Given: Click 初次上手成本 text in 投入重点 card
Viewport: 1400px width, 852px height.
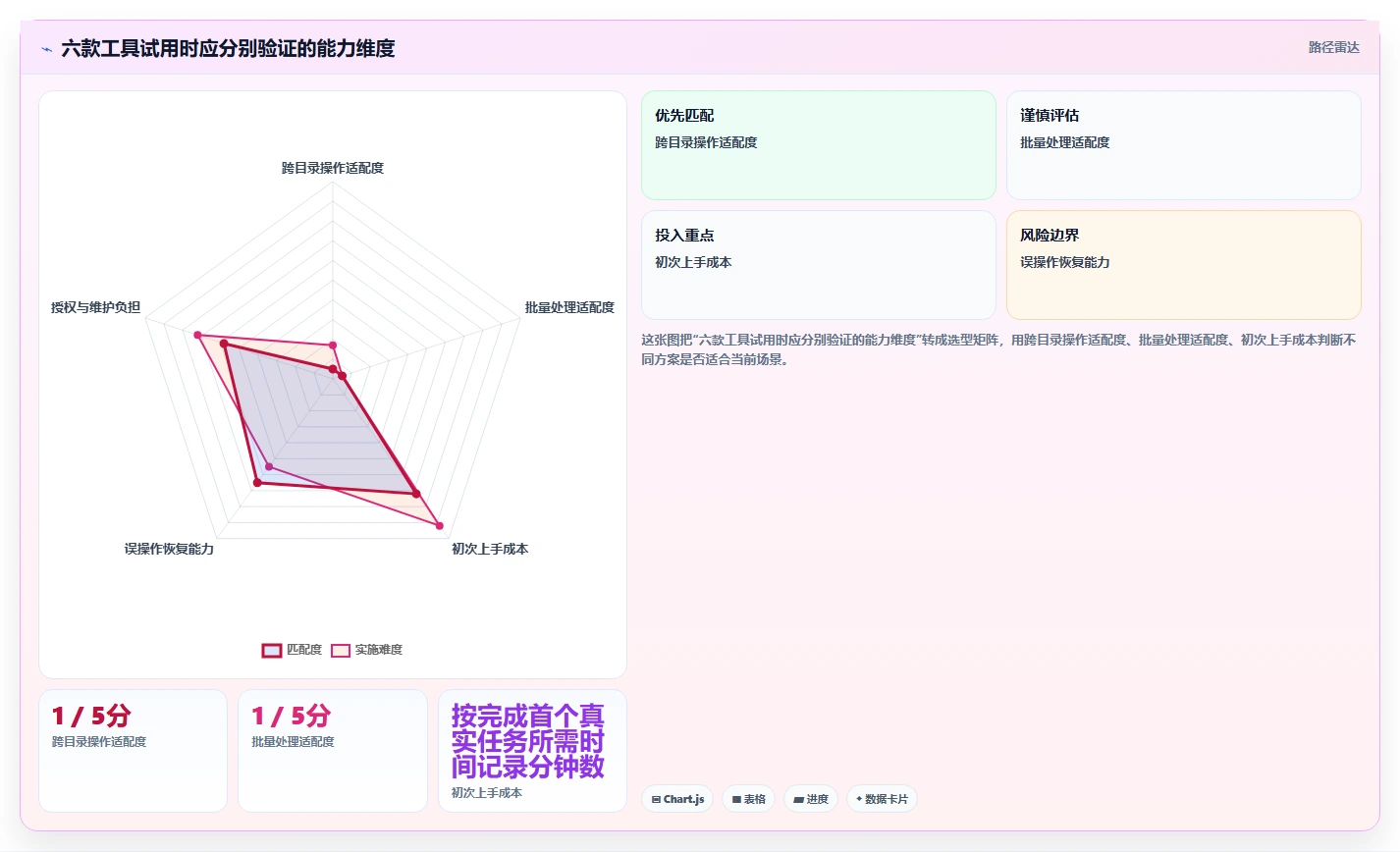Looking at the screenshot, I should click(x=693, y=262).
